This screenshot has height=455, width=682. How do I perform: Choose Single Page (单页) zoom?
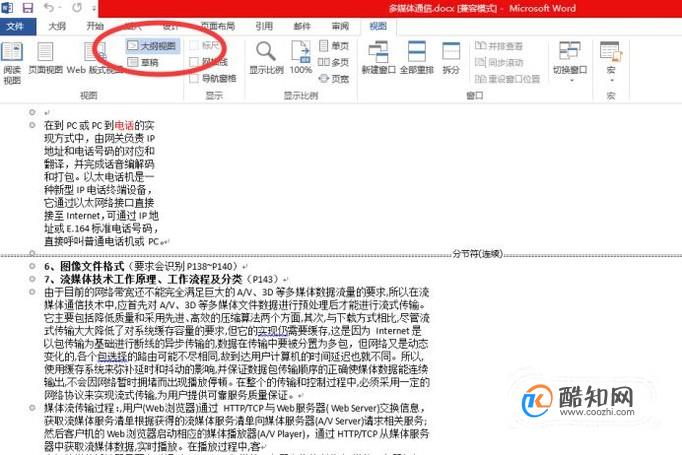(334, 46)
